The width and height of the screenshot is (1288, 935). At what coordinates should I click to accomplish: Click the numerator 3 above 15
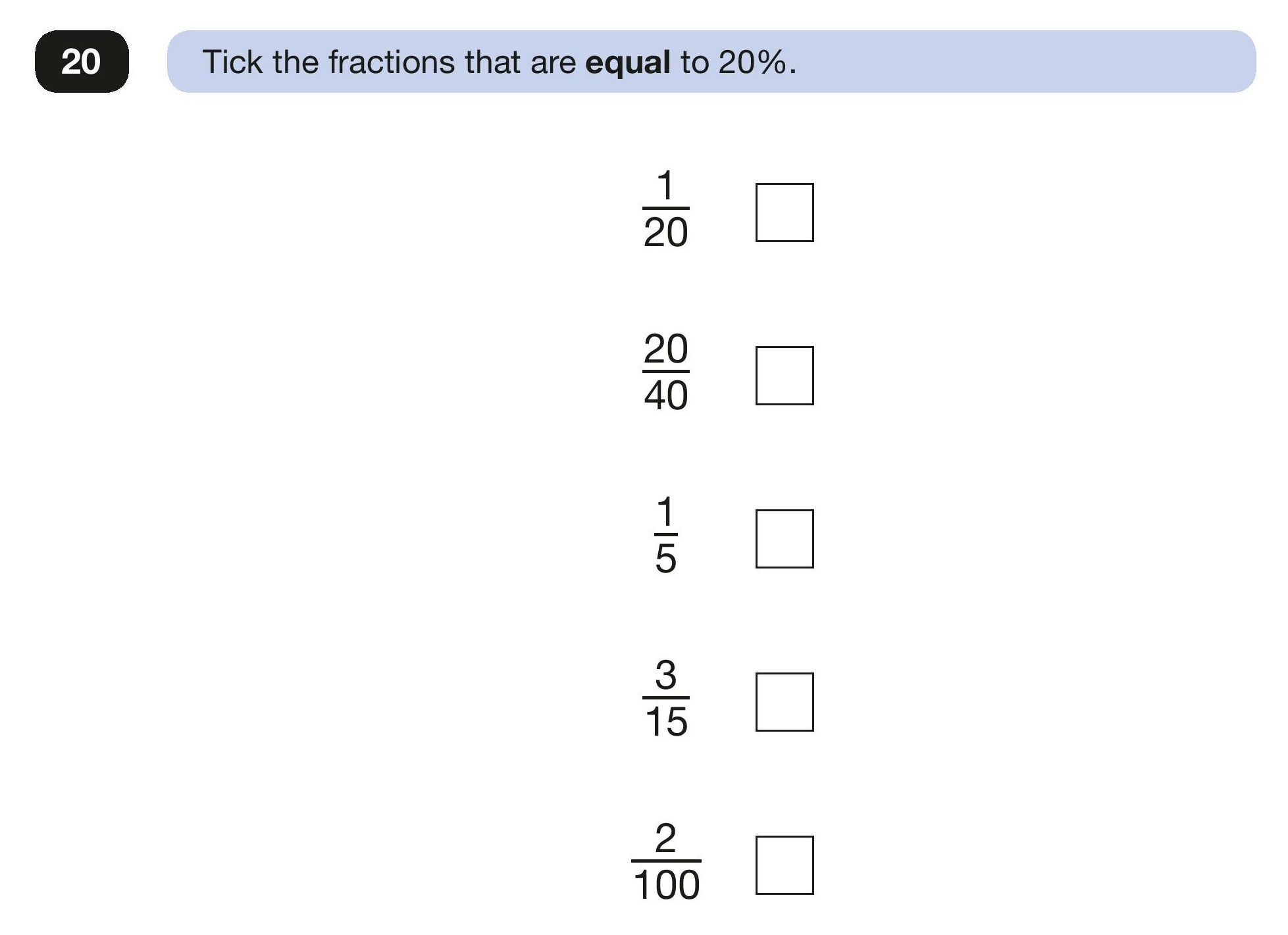666,674
